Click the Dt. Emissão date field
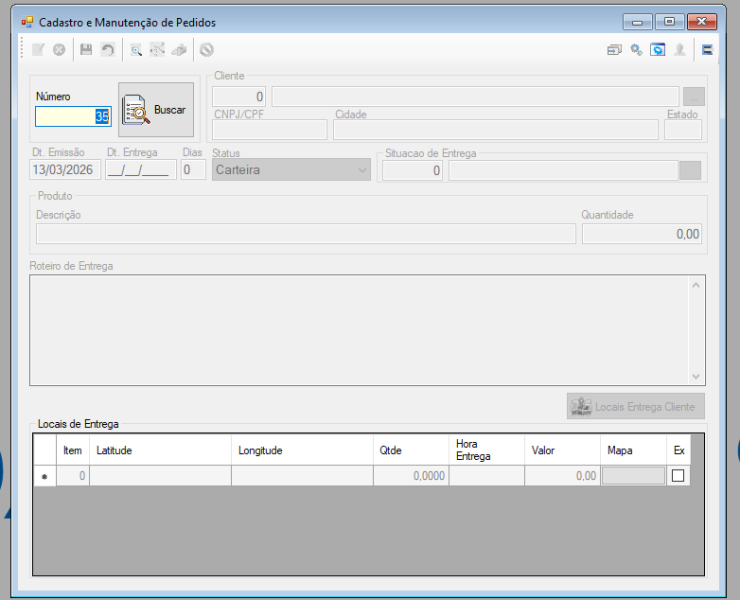The height and width of the screenshot is (600, 740). [x=65, y=170]
